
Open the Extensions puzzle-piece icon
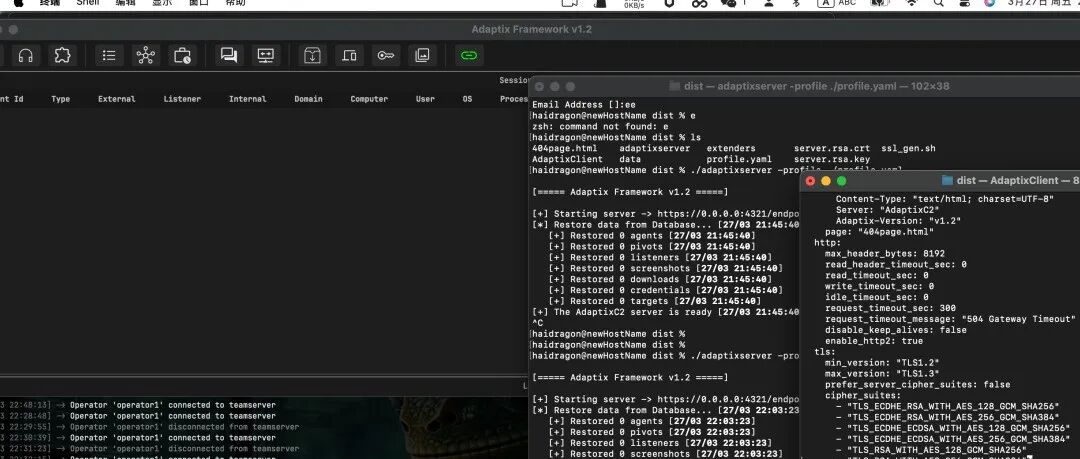click(63, 56)
